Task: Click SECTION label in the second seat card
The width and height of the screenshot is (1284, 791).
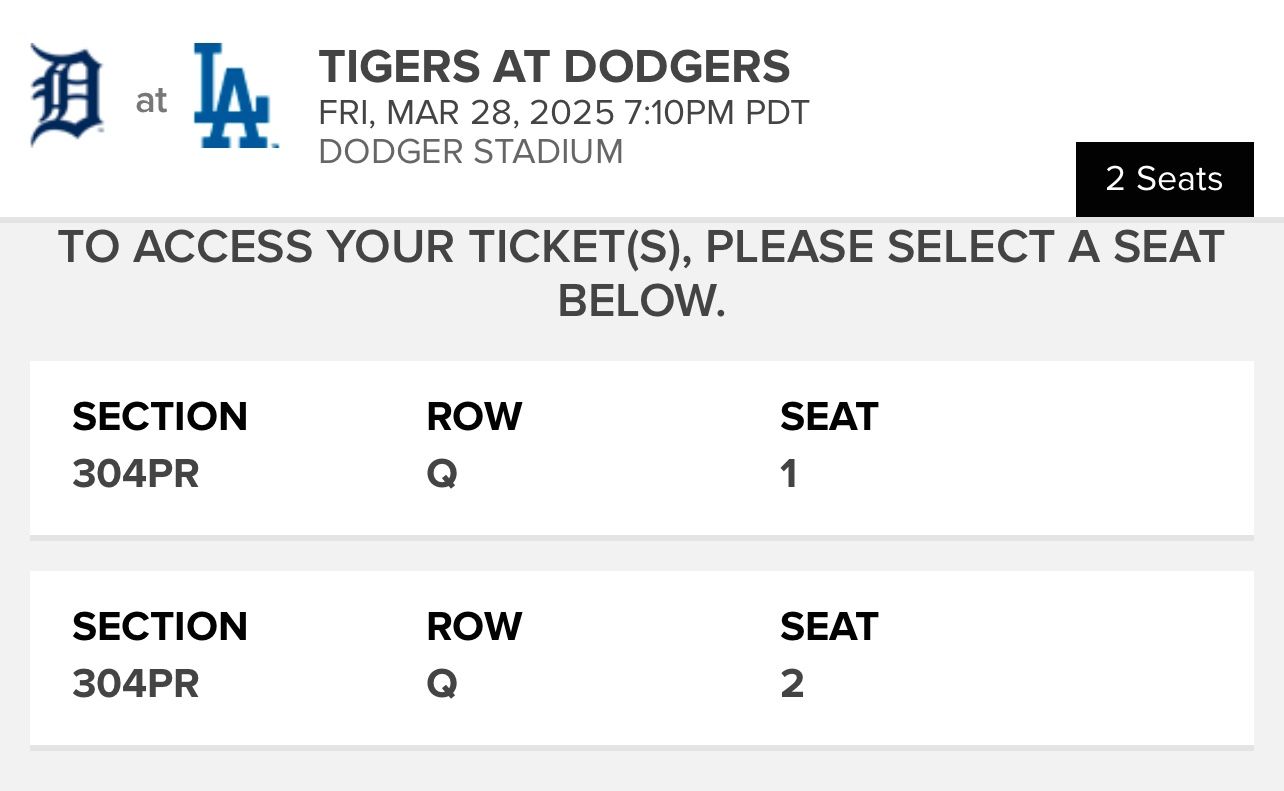Action: (160, 627)
